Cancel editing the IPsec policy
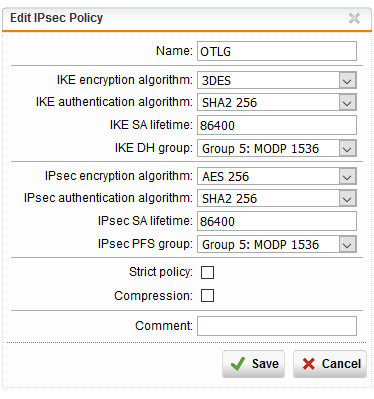 point(330,364)
